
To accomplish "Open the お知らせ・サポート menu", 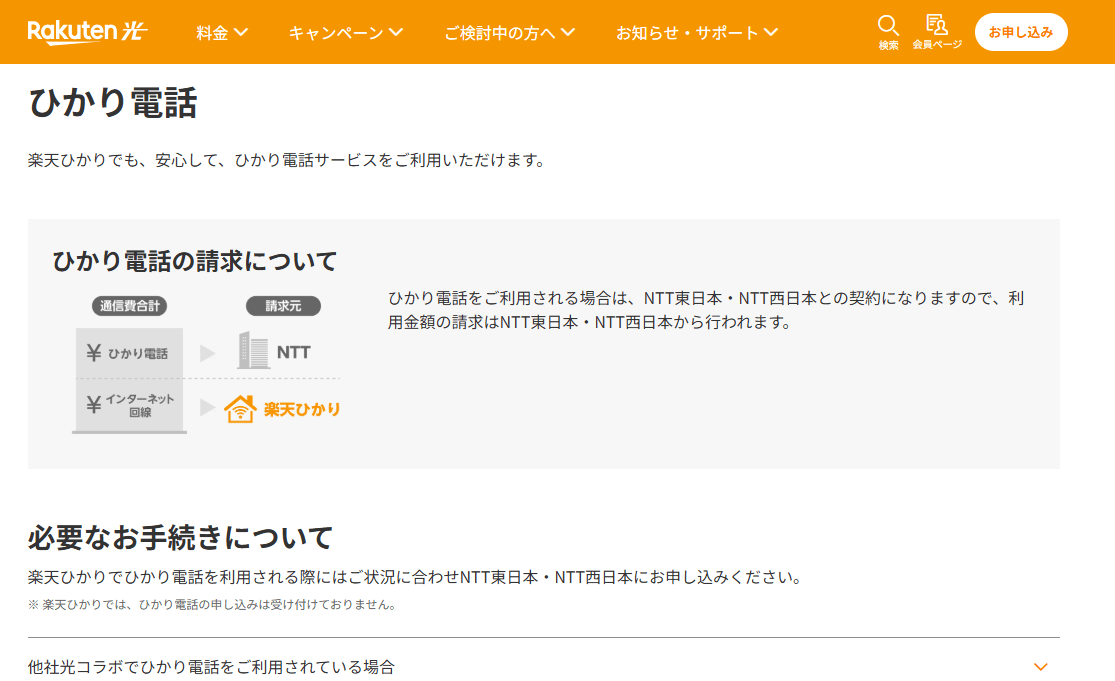I will pyautogui.click(x=697, y=33).
